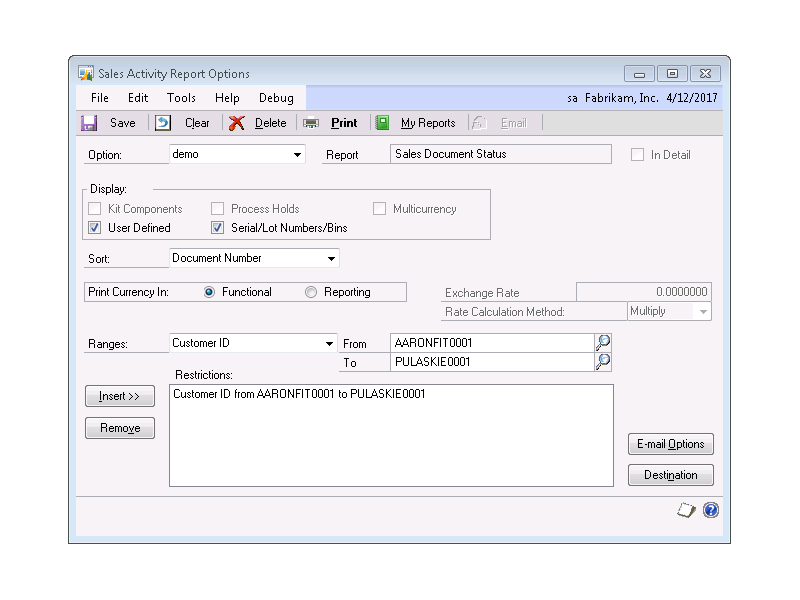Click the note icon at bottom right
Screen dimensions: 800x600
[x=686, y=510]
